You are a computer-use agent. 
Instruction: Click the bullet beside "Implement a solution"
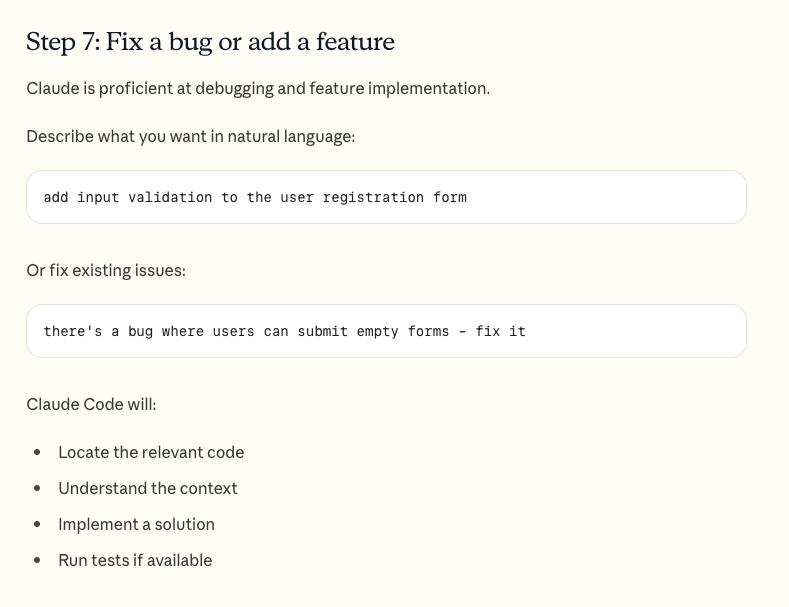(37, 524)
